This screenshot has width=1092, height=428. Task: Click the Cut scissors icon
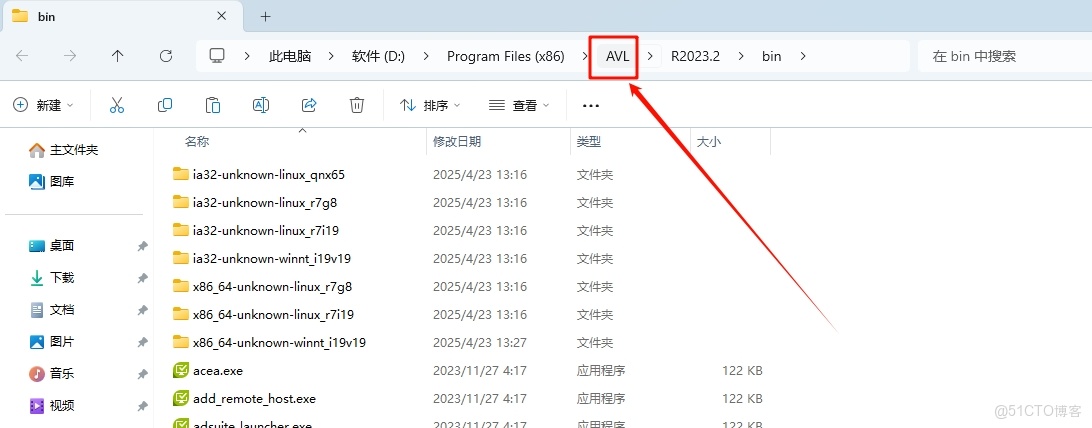117,105
